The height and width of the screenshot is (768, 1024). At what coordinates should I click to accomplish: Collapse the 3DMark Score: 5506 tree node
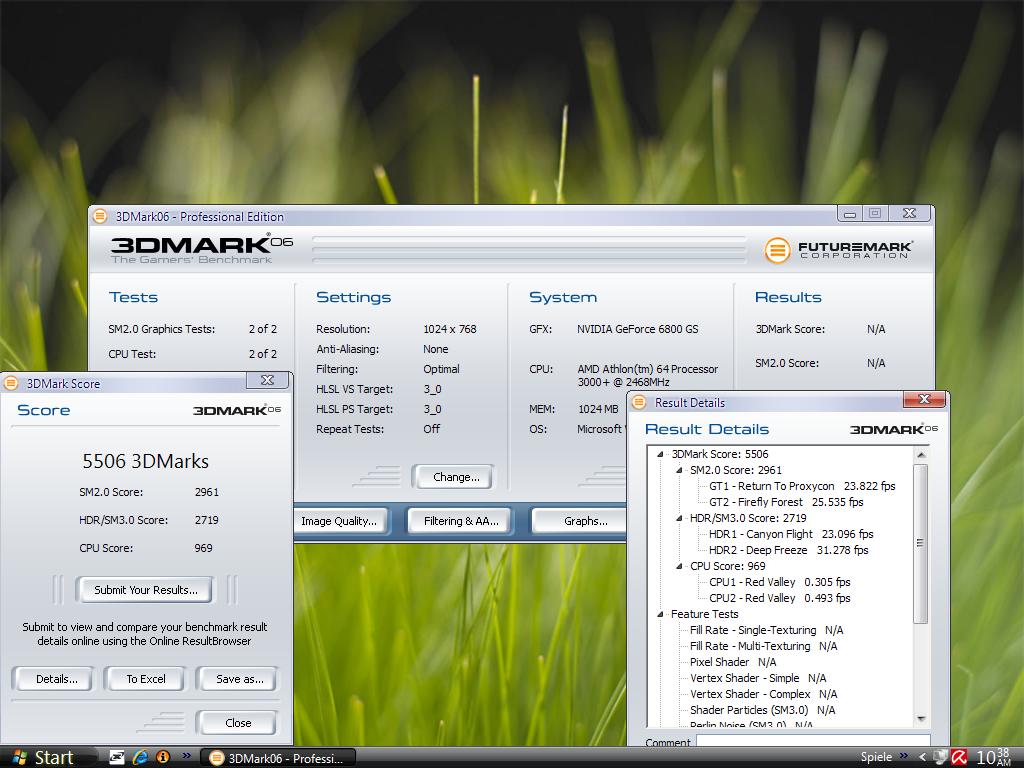tap(660, 454)
